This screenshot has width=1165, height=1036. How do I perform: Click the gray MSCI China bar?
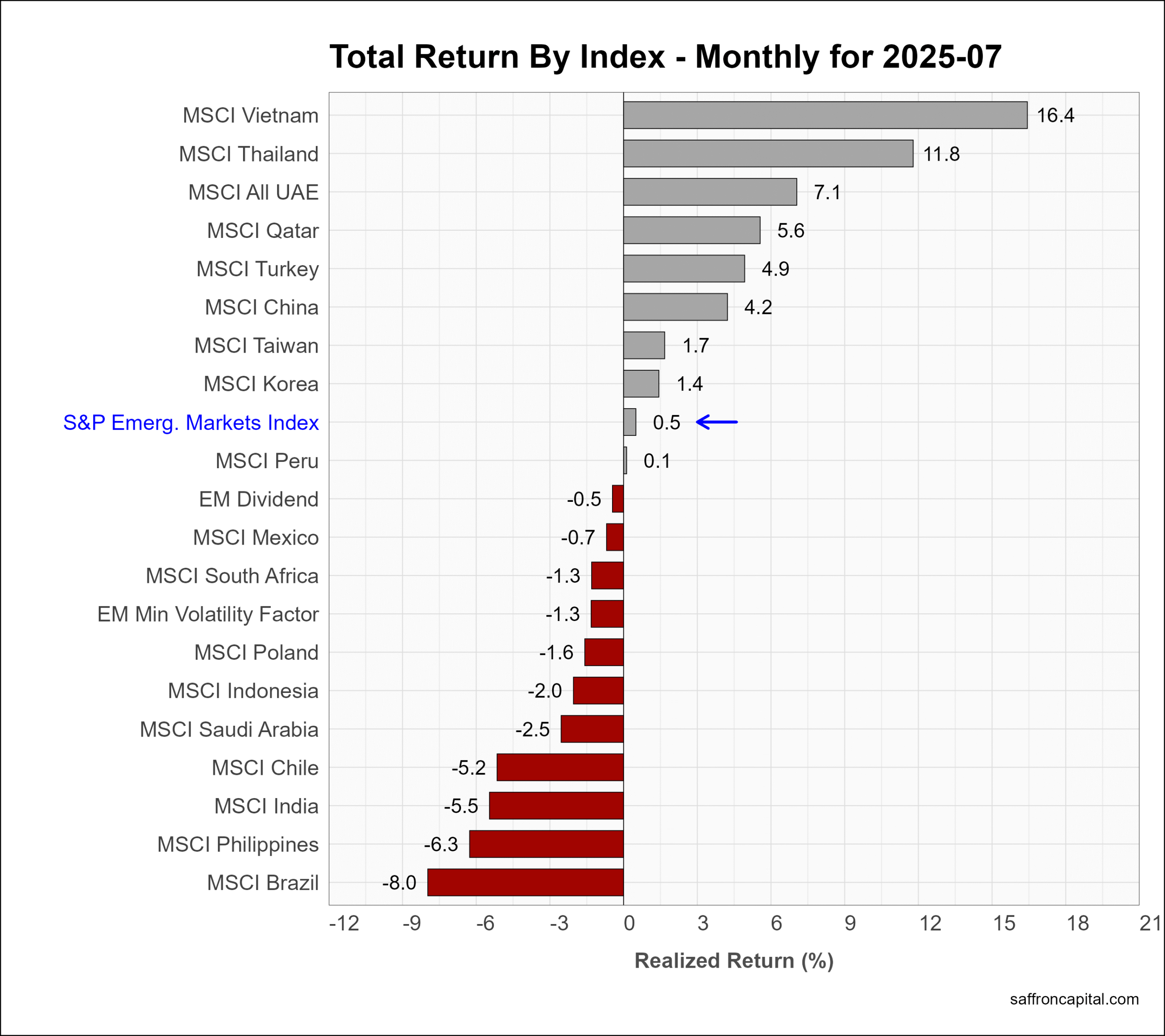click(675, 307)
